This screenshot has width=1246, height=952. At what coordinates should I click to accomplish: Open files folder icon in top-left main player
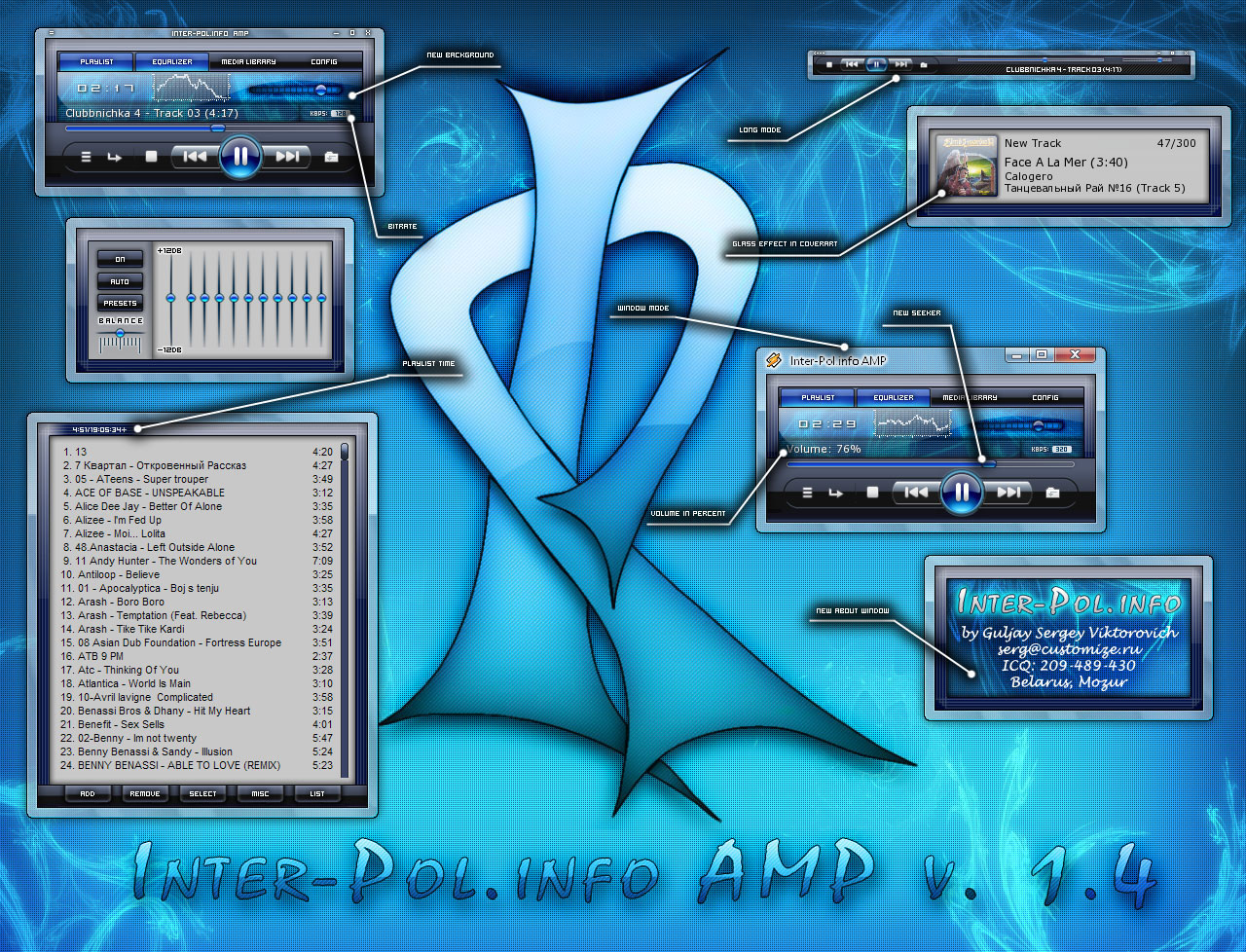pyautogui.click(x=331, y=156)
